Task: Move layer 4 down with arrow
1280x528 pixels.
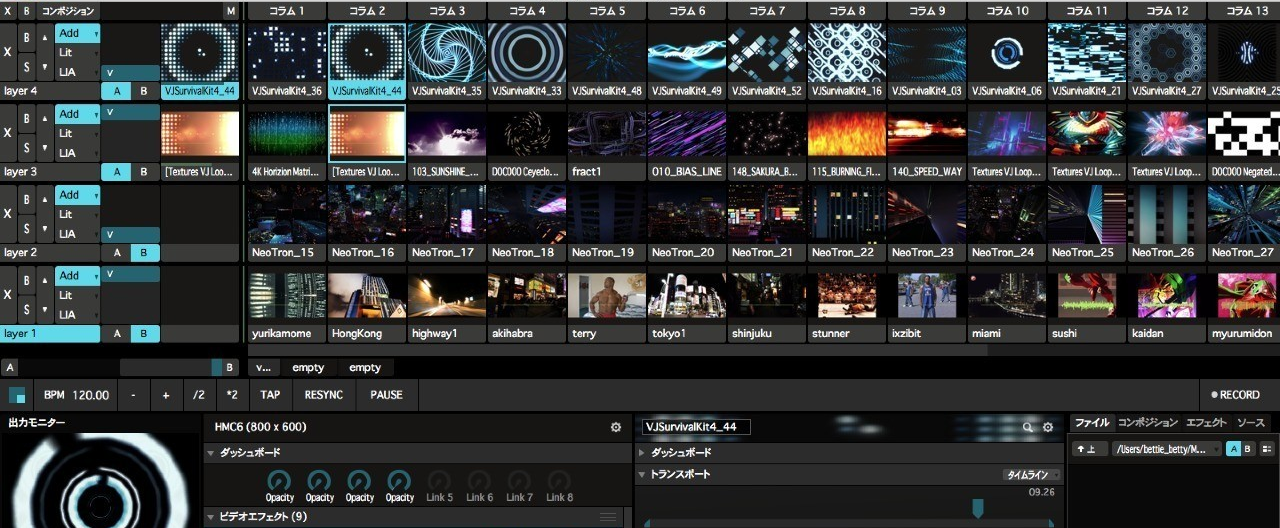Action: pyautogui.click(x=45, y=65)
